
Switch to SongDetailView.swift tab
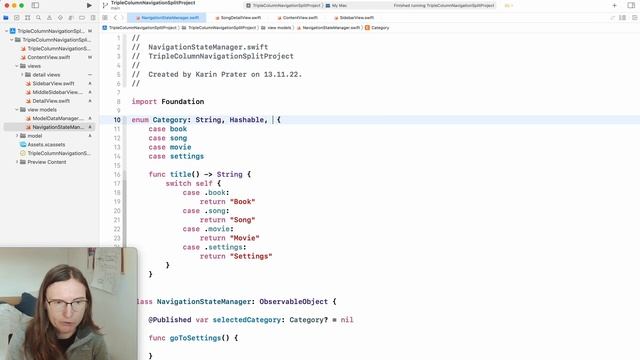[238, 18]
